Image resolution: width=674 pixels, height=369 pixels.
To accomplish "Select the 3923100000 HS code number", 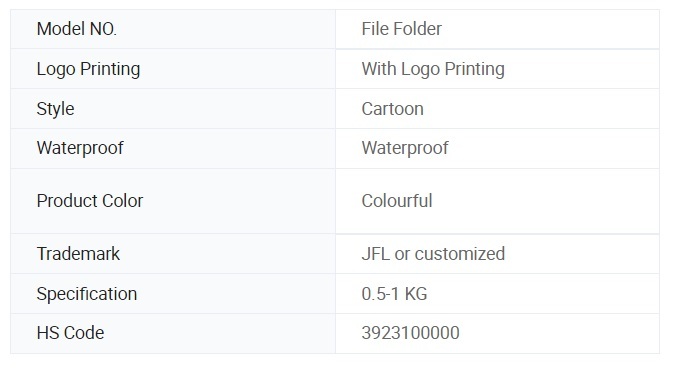I will click(x=411, y=333).
